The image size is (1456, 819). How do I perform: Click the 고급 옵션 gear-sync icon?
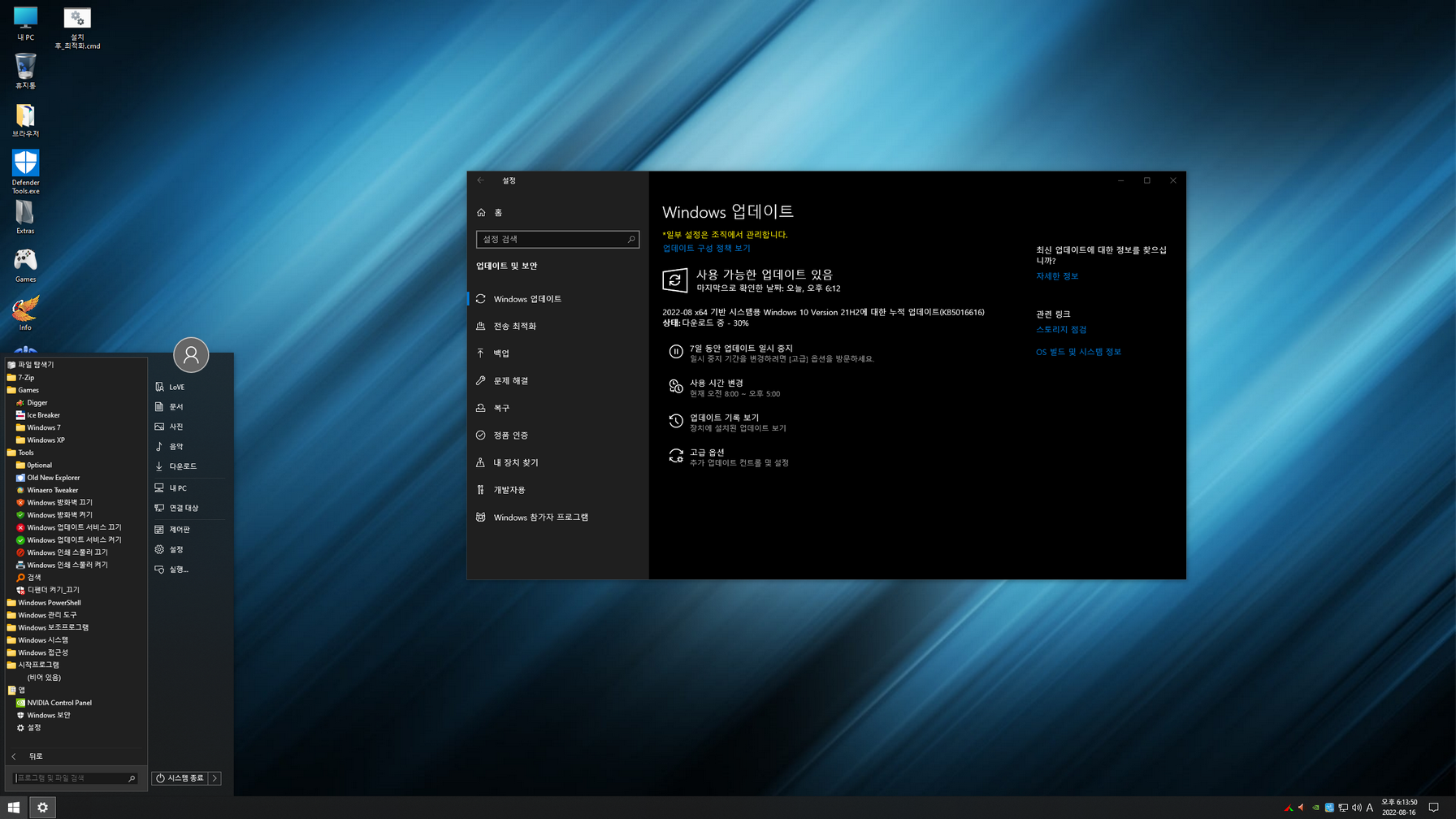(676, 456)
